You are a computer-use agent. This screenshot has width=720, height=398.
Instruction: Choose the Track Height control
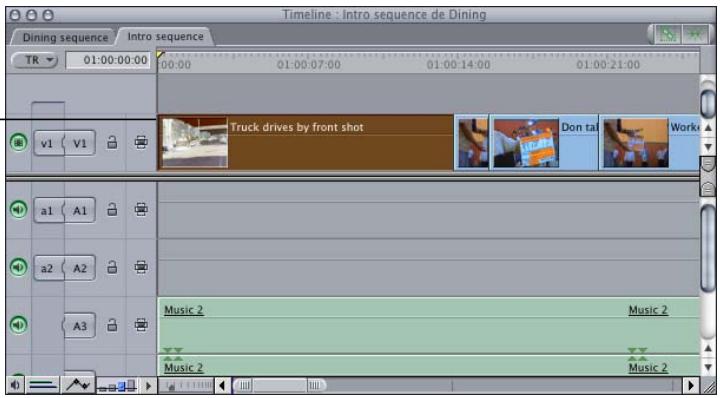[x=118, y=385]
